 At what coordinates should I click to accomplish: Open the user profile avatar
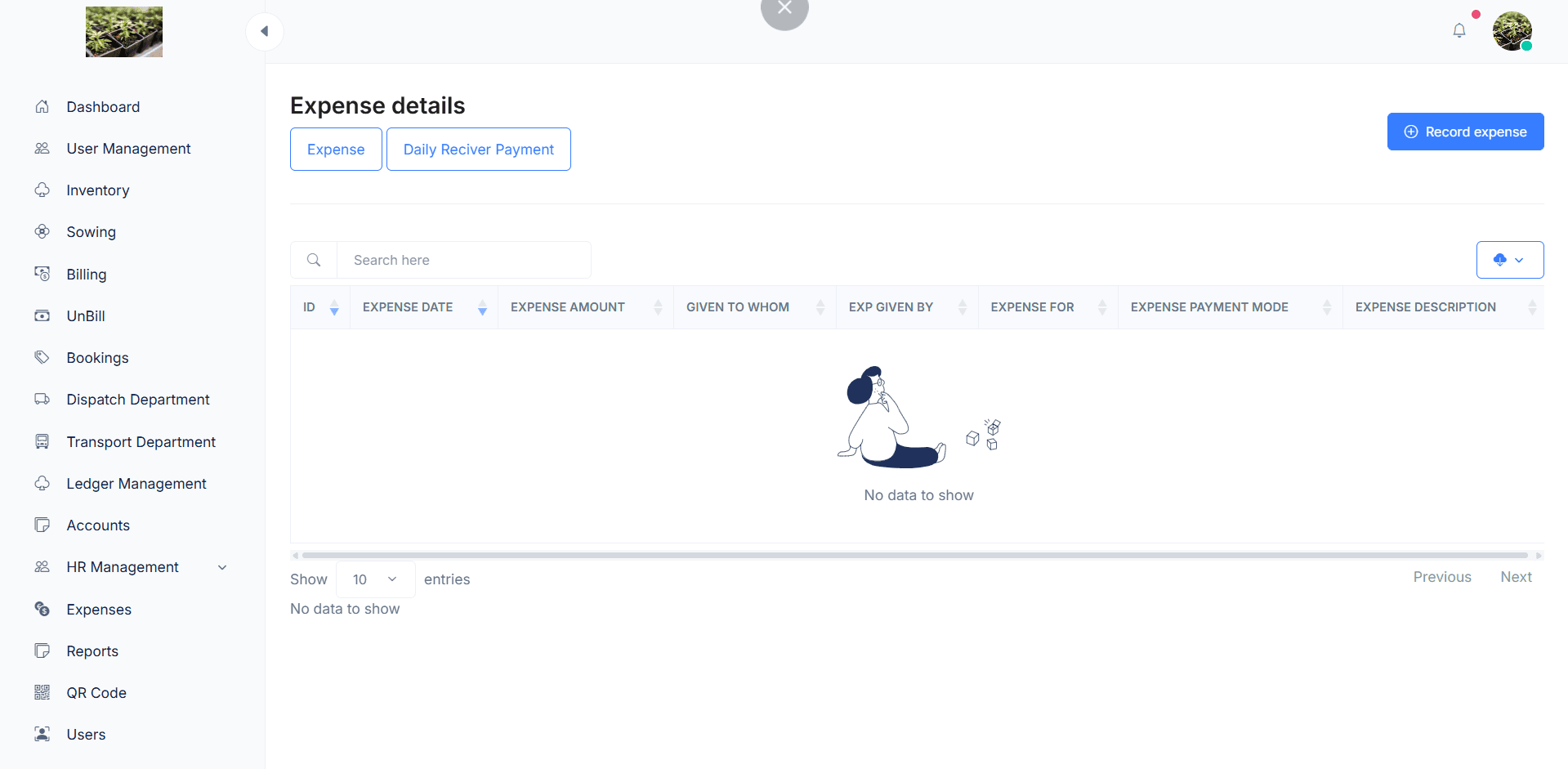(1512, 31)
